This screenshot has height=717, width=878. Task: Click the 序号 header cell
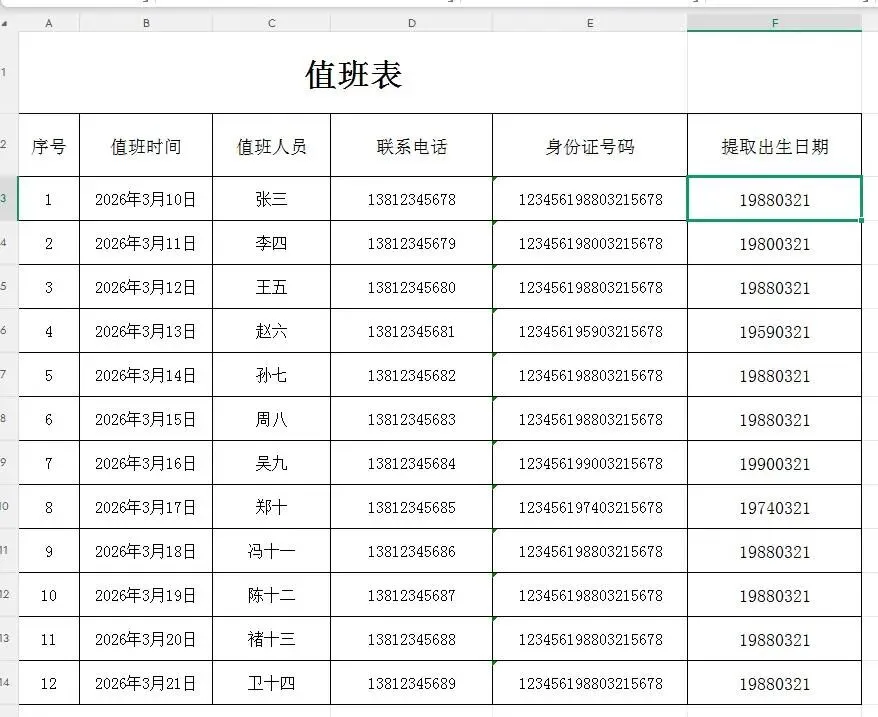point(49,145)
